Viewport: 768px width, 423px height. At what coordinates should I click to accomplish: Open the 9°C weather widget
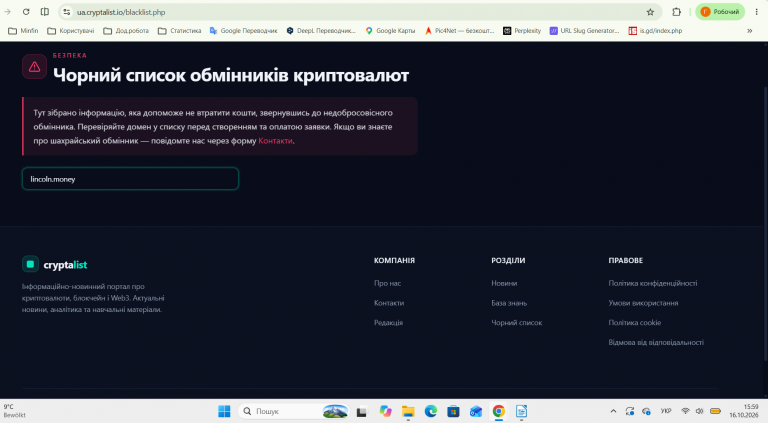tap(15, 411)
